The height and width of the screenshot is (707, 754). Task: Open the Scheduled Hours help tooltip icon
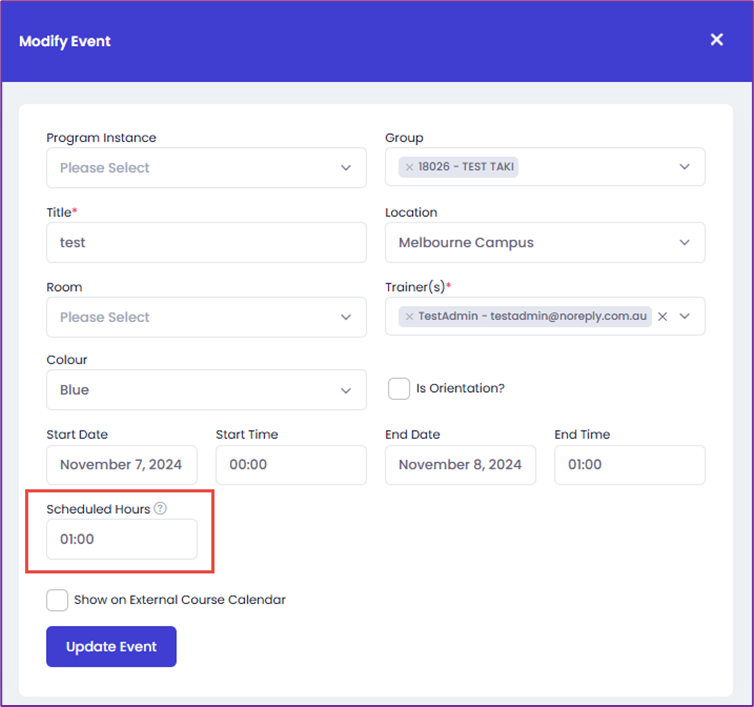[x=160, y=508]
